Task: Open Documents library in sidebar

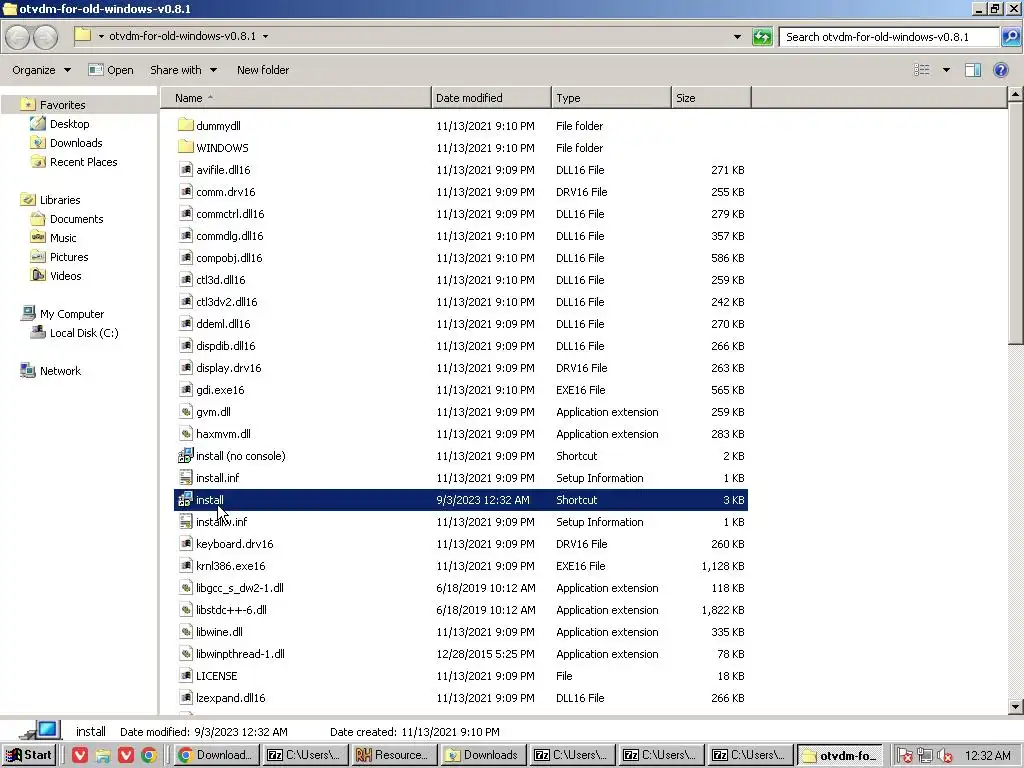Action: point(76,219)
